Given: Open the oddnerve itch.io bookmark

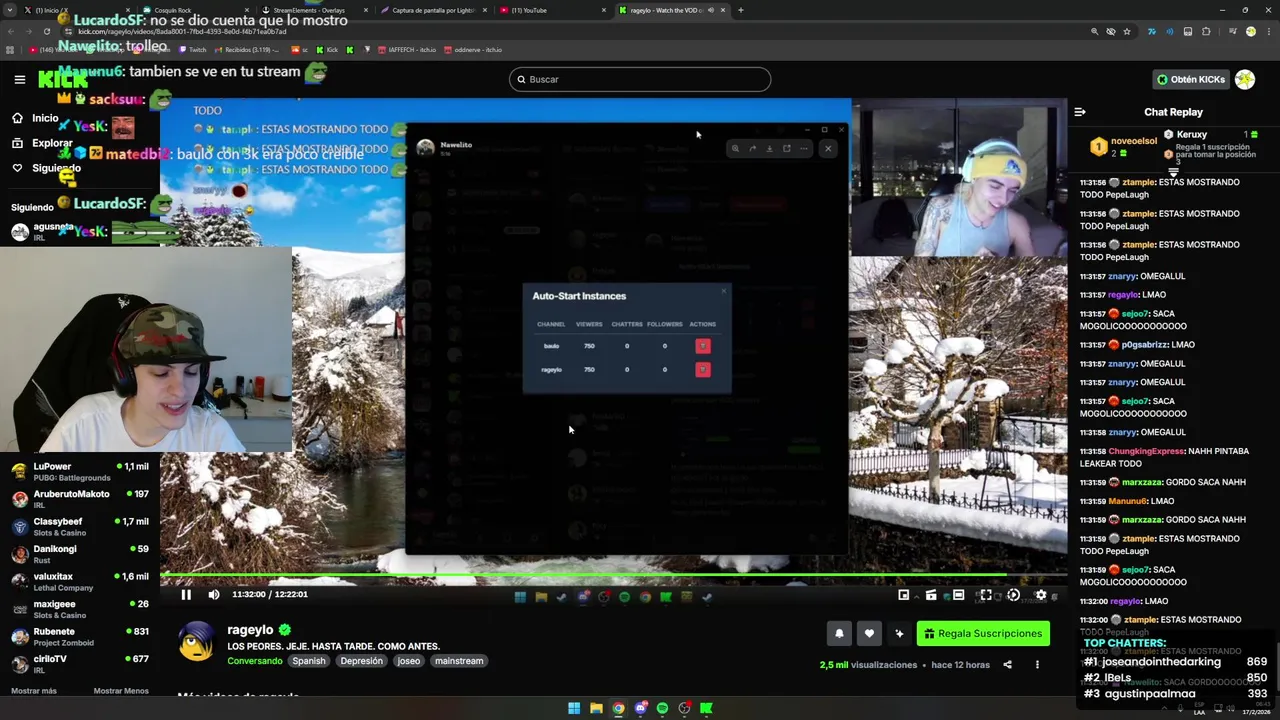Looking at the screenshot, I should pos(473,49).
